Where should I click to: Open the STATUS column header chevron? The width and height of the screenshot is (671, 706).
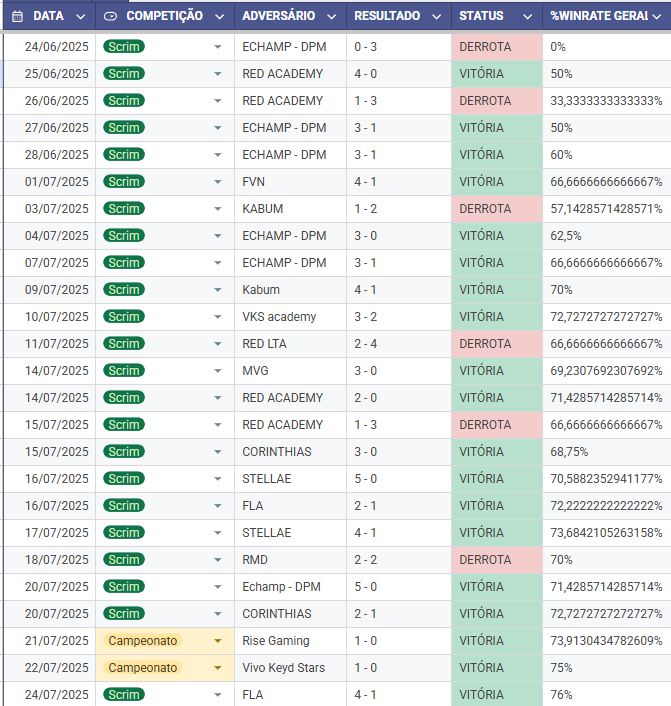tap(527, 17)
